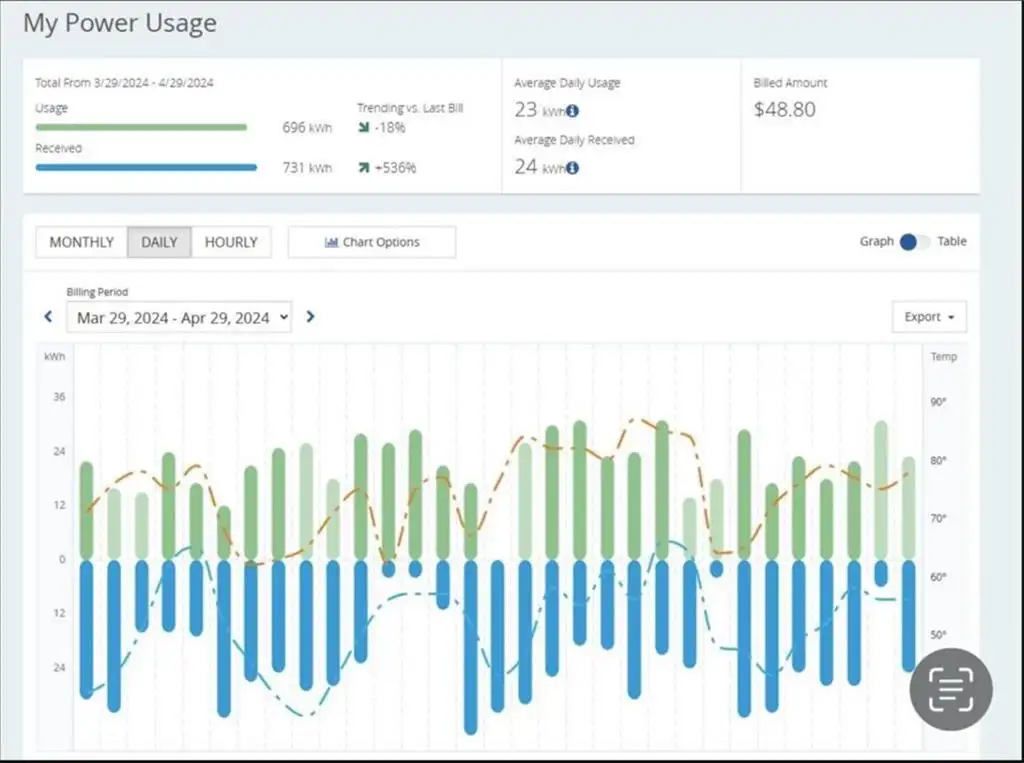Viewport: 1024px width, 763px height.
Task: Tap the scan text floating icon
Action: [x=951, y=689]
